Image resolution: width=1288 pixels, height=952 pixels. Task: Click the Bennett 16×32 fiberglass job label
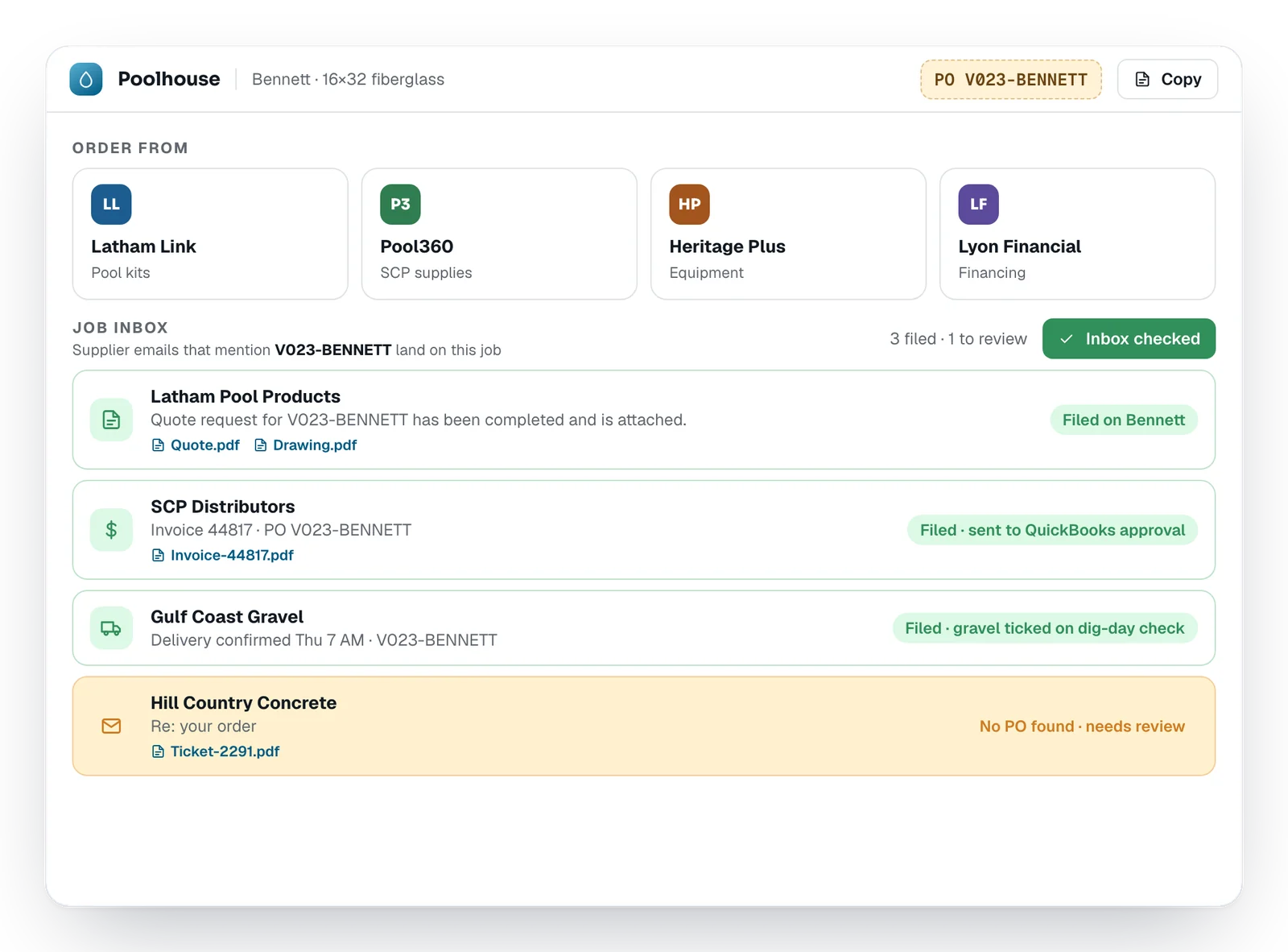pyautogui.click(x=348, y=79)
